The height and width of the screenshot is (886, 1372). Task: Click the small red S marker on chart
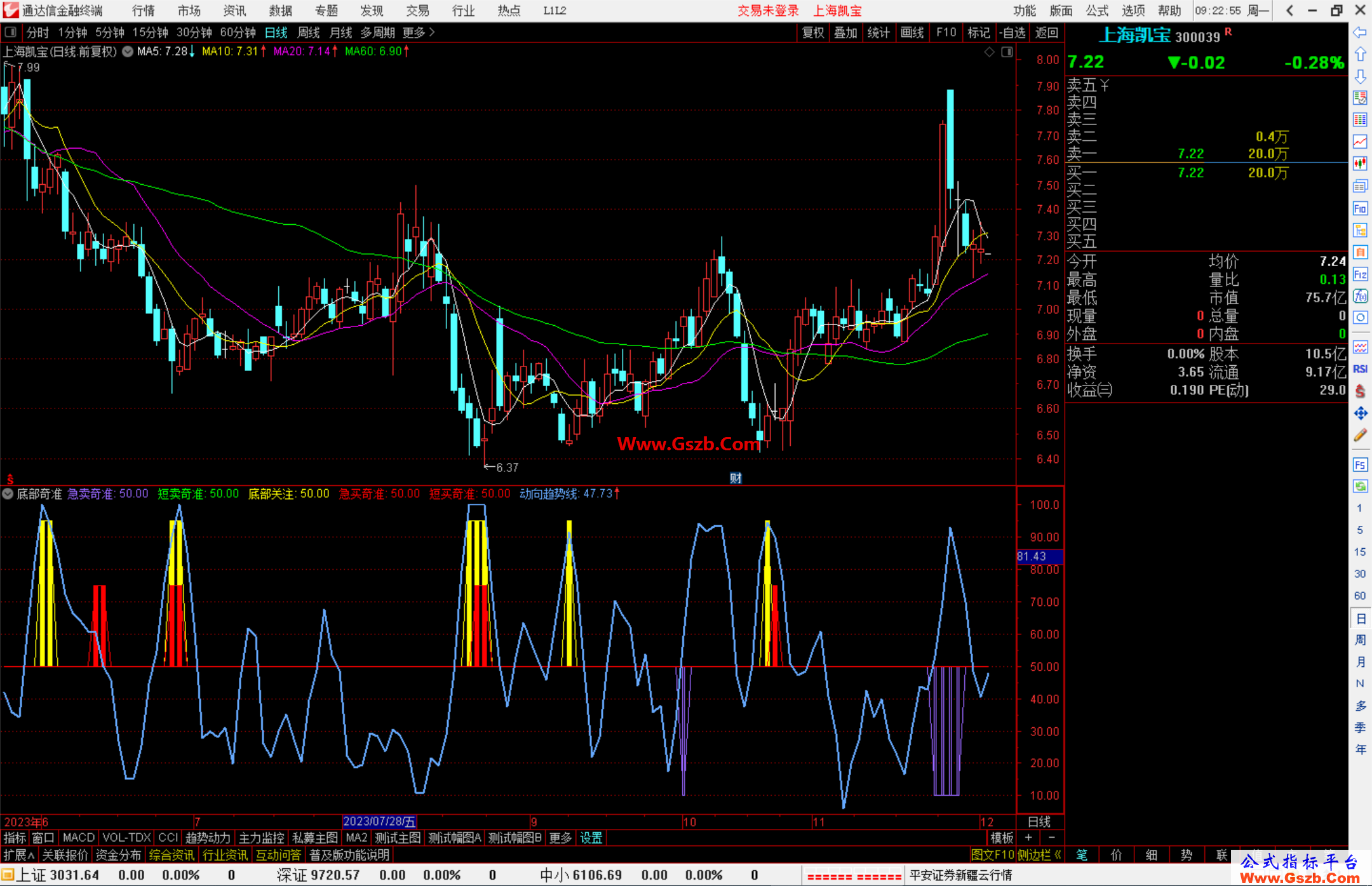(10, 479)
